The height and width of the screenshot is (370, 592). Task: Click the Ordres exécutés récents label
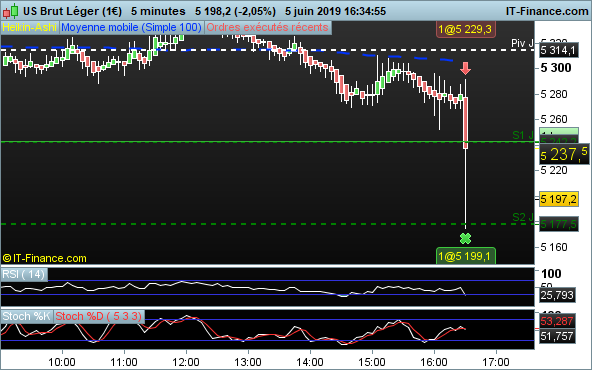pyautogui.click(x=267, y=28)
